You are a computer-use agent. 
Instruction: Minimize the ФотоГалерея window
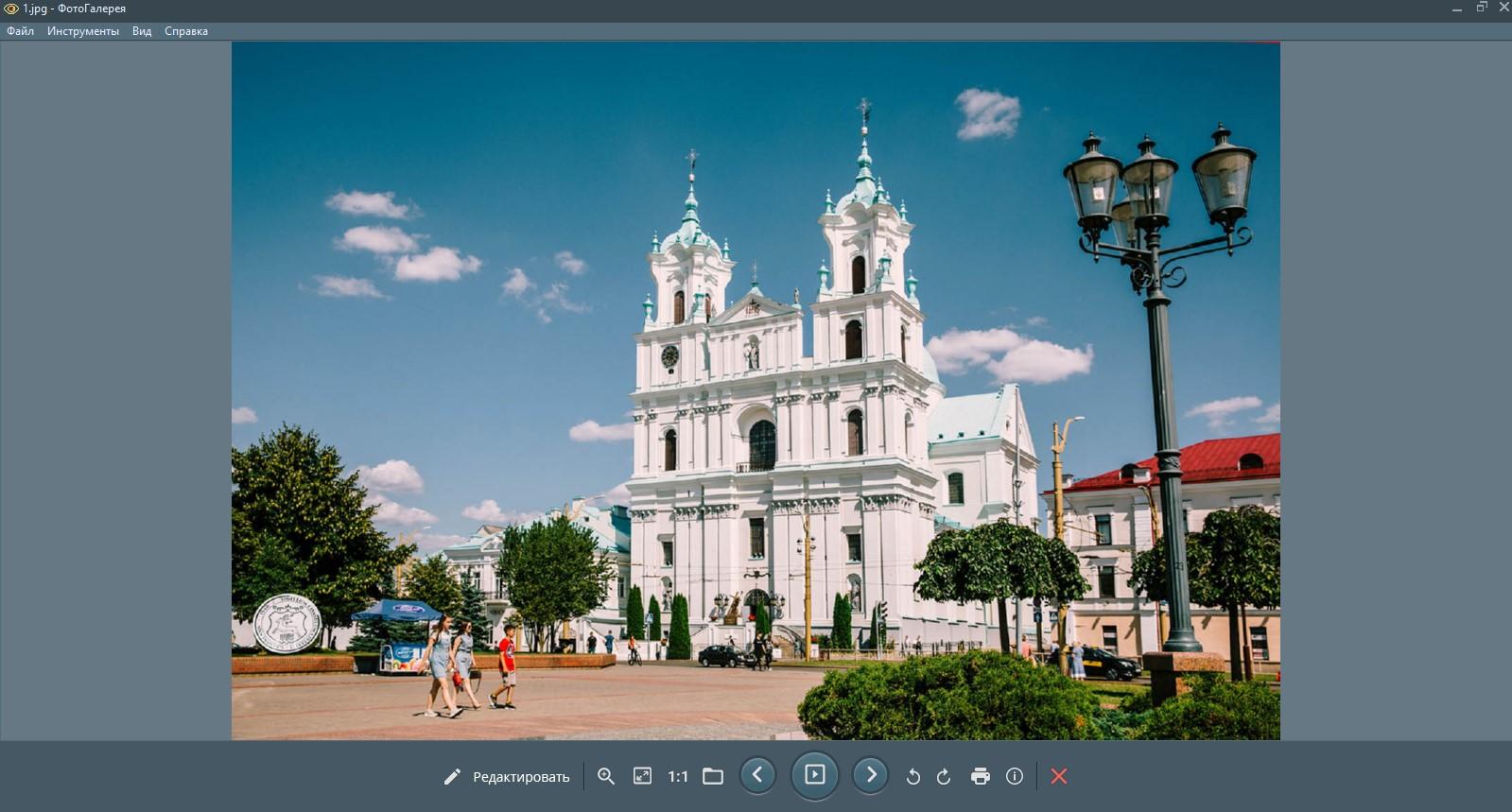1457,9
